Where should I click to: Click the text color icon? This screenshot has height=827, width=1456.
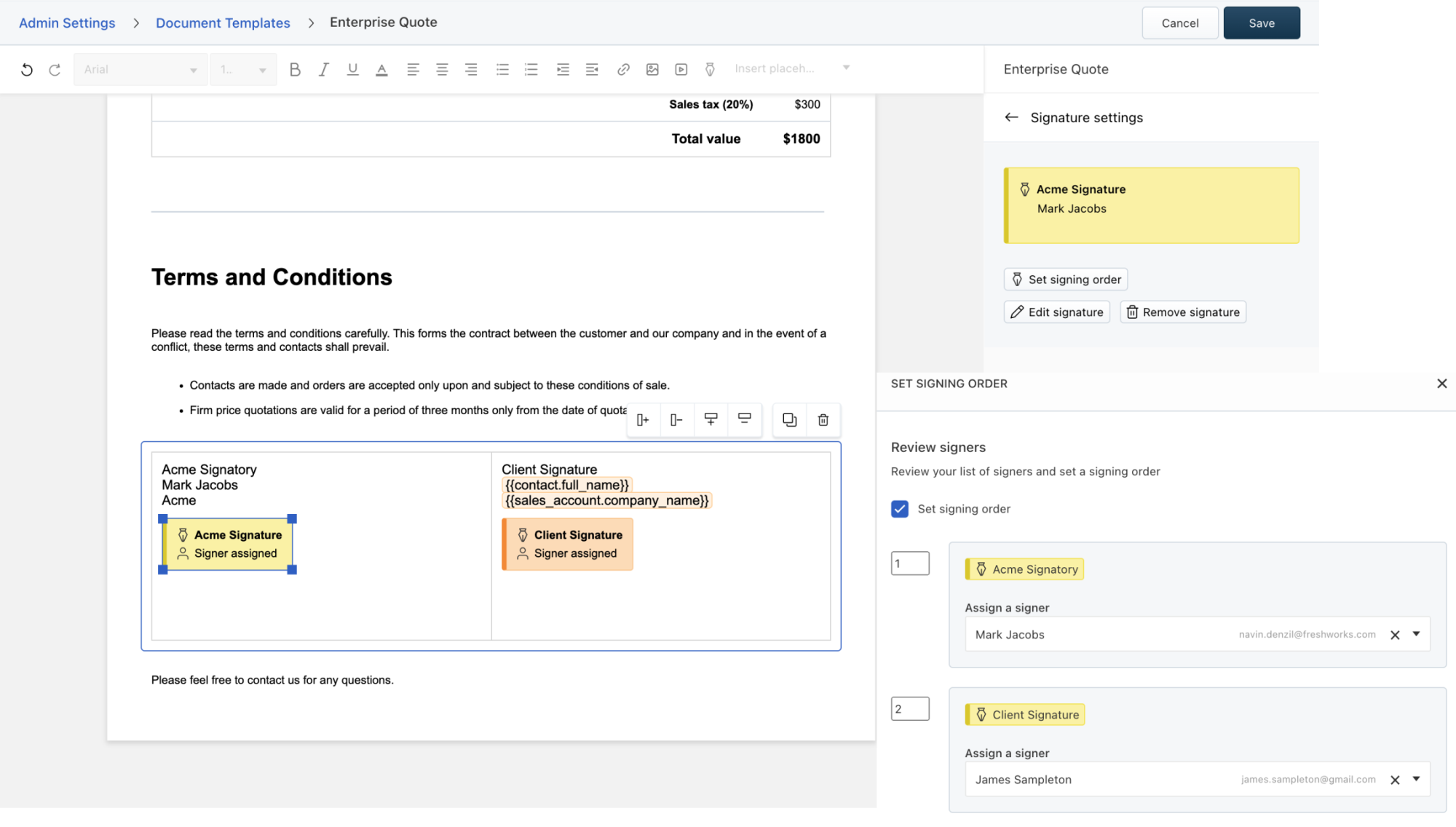click(x=381, y=70)
